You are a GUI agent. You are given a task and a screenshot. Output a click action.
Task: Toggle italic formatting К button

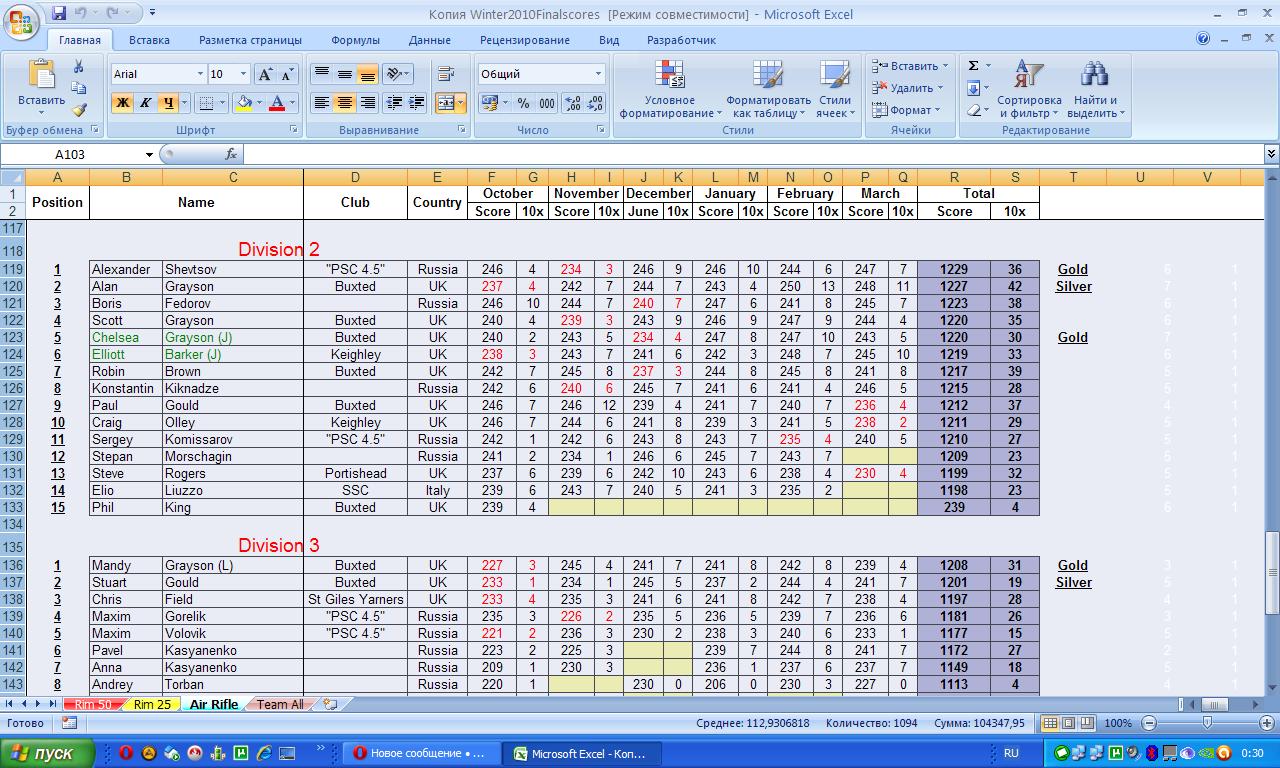(145, 103)
